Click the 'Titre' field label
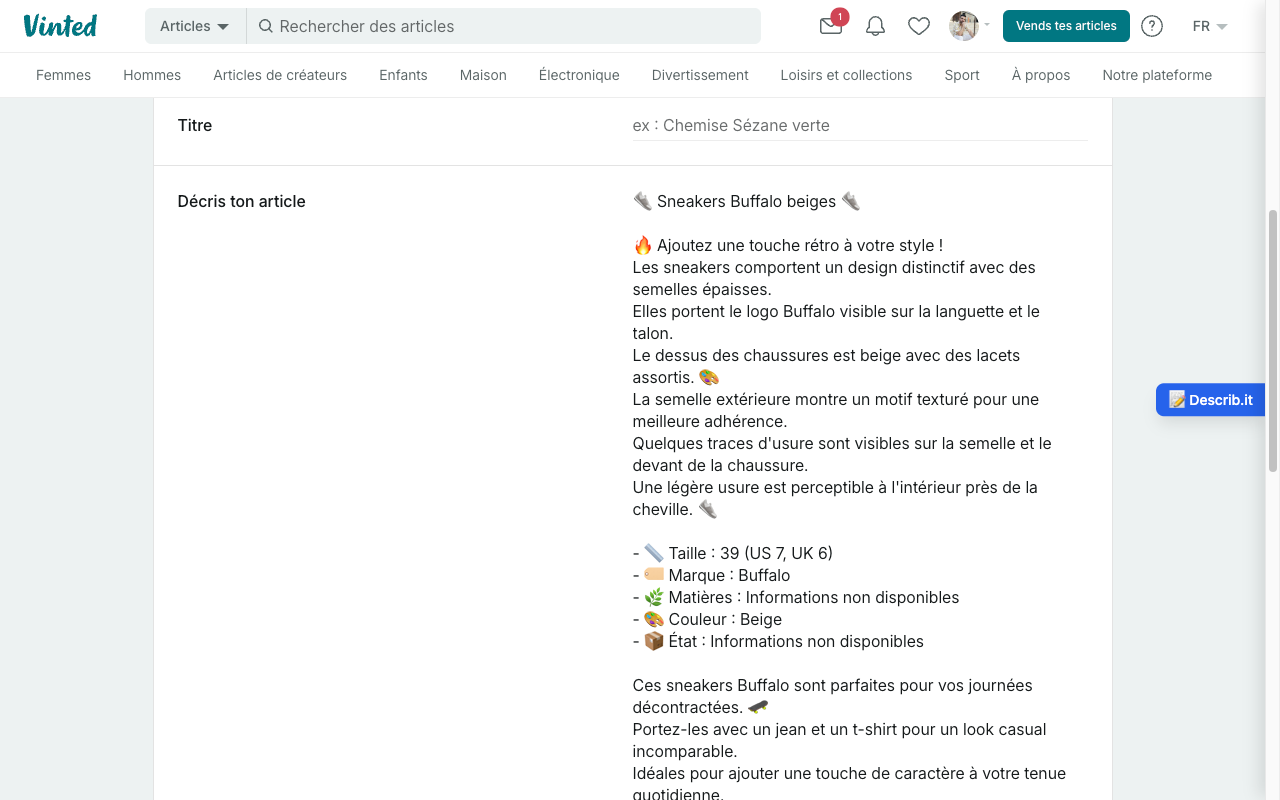Viewport: 1280px width, 800px height. (x=195, y=126)
